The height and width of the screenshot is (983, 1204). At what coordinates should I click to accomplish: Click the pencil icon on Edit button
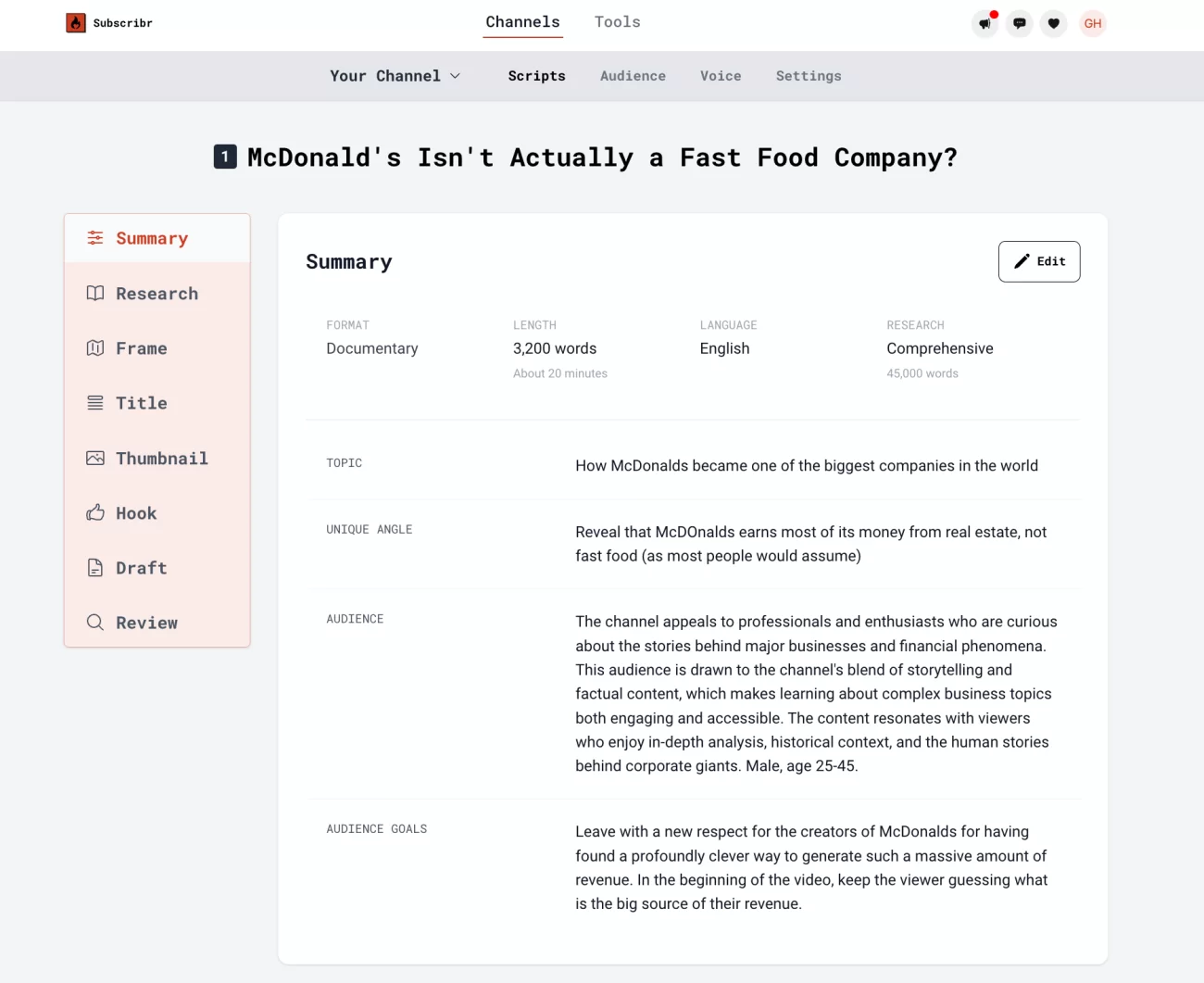1022,261
